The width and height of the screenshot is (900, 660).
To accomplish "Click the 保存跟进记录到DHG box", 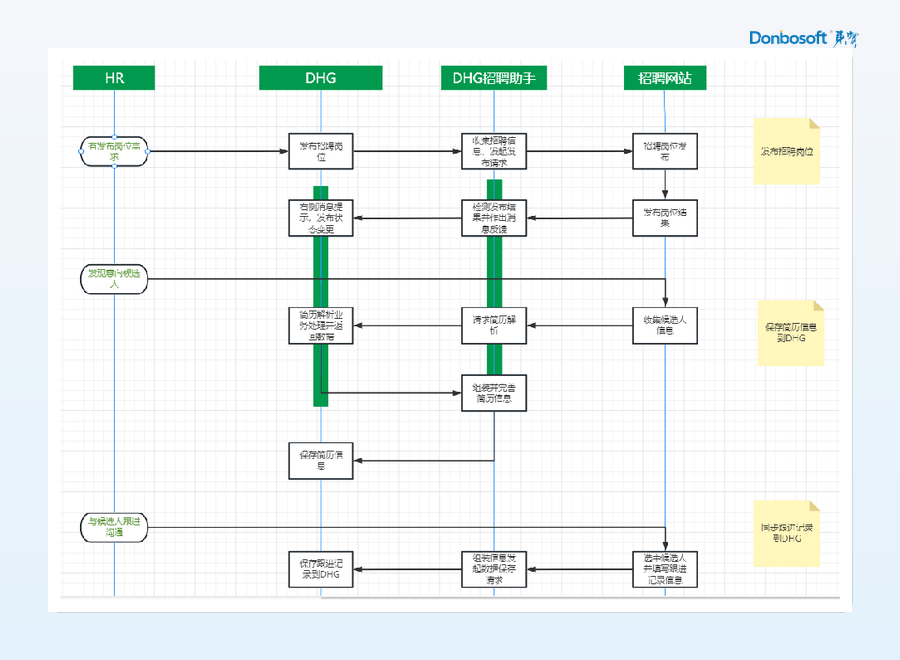I will coord(321,569).
